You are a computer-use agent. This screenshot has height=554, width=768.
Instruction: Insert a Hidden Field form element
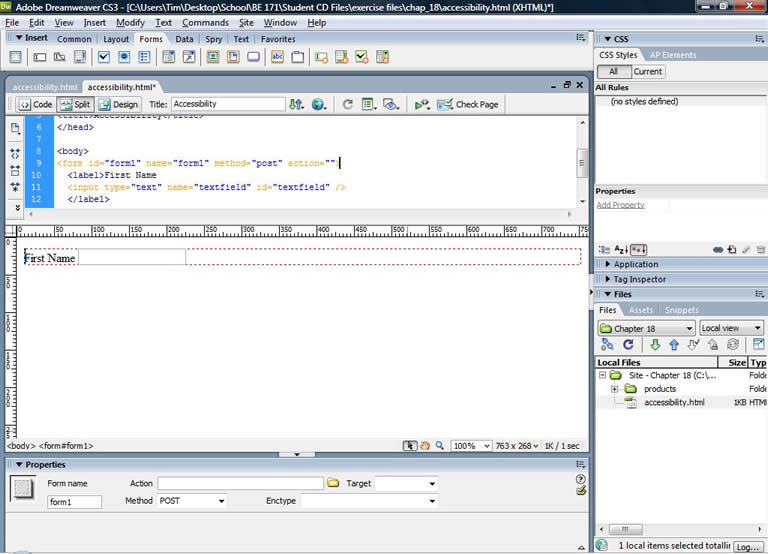pyautogui.click(x=60, y=57)
